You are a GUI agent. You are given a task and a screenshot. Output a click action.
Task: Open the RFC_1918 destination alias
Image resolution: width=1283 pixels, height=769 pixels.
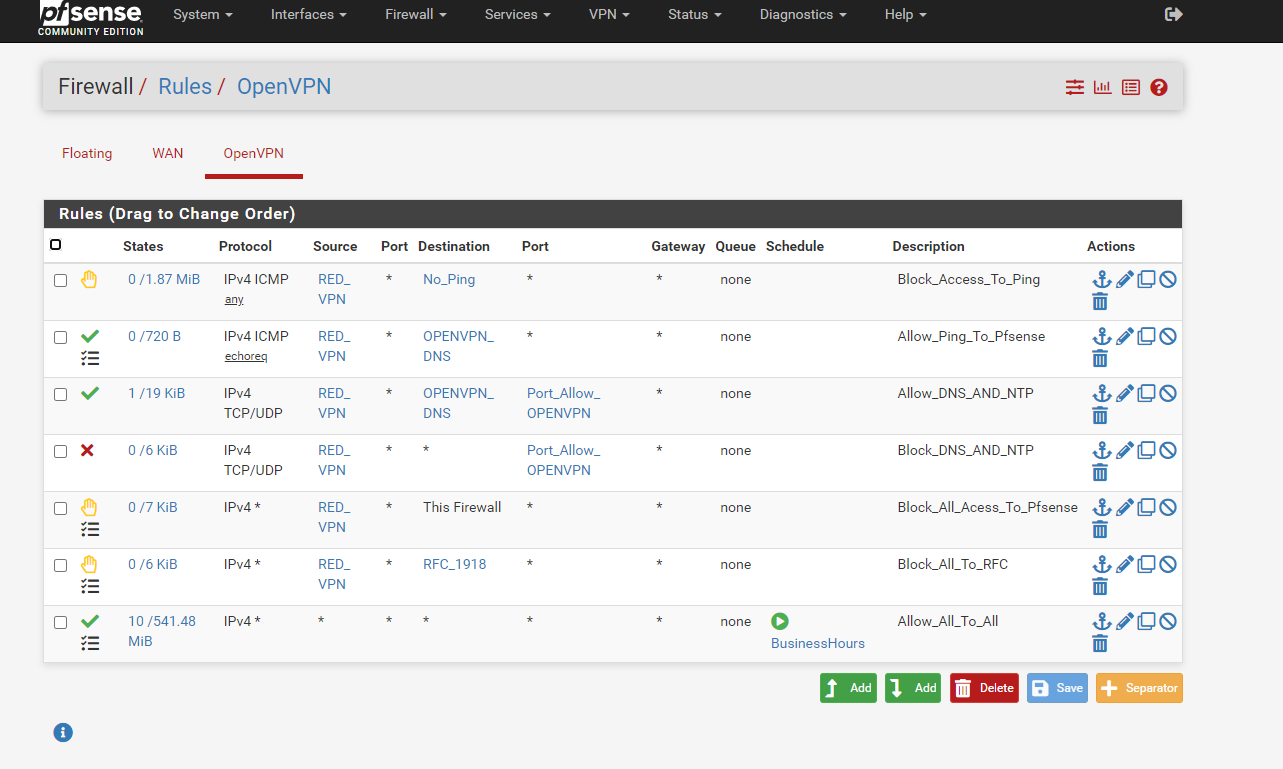[454, 564]
